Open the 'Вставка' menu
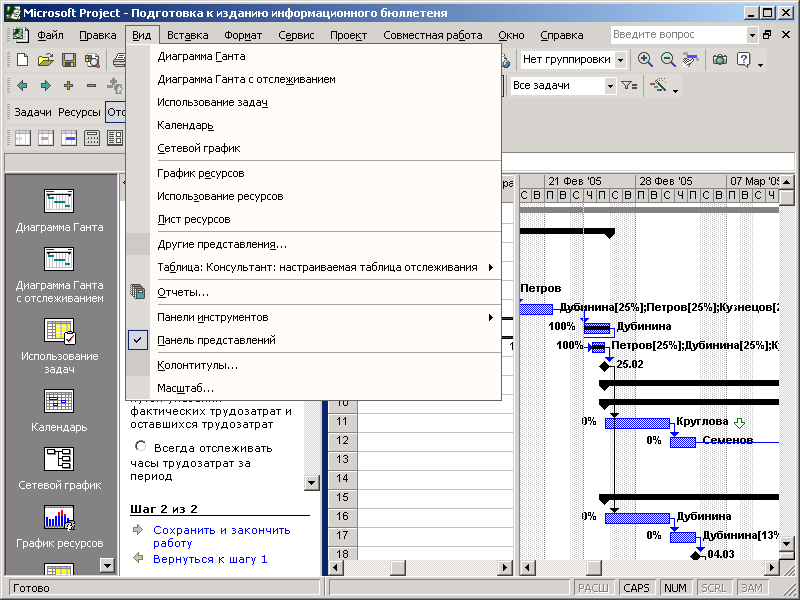800x600 pixels. tap(188, 35)
